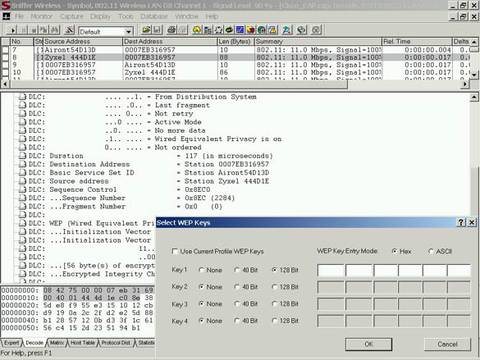Viewport: 480px width, 360px height.
Task: Tick the checkbox for packet row 10
Action: coord(5,72)
